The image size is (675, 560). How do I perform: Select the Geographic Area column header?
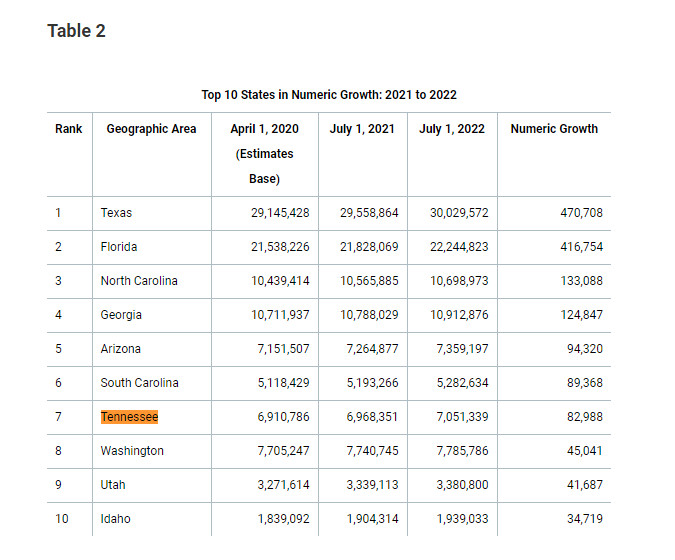[151, 129]
